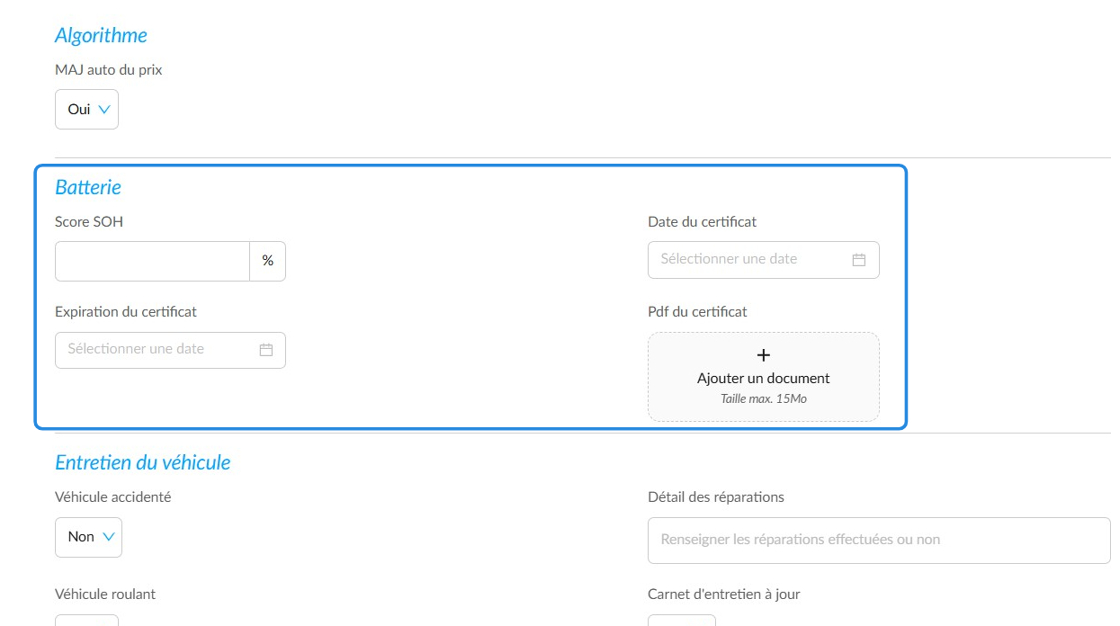Open calendar icon in Date du certificat field
The image size is (1120, 626).
tap(859, 260)
